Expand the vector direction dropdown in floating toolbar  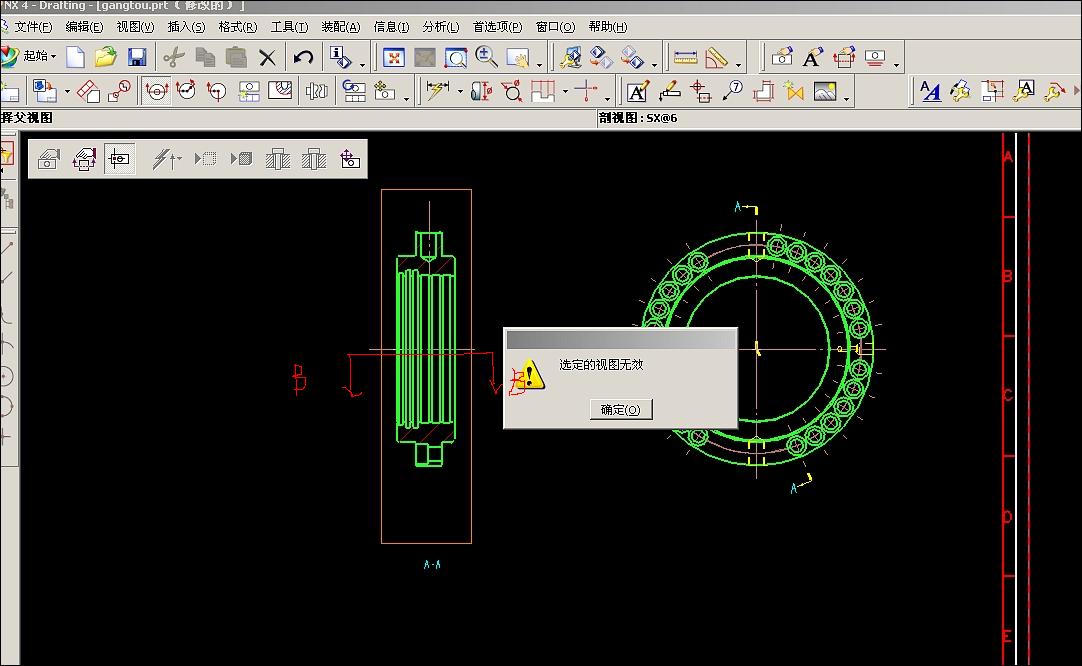coord(177,159)
